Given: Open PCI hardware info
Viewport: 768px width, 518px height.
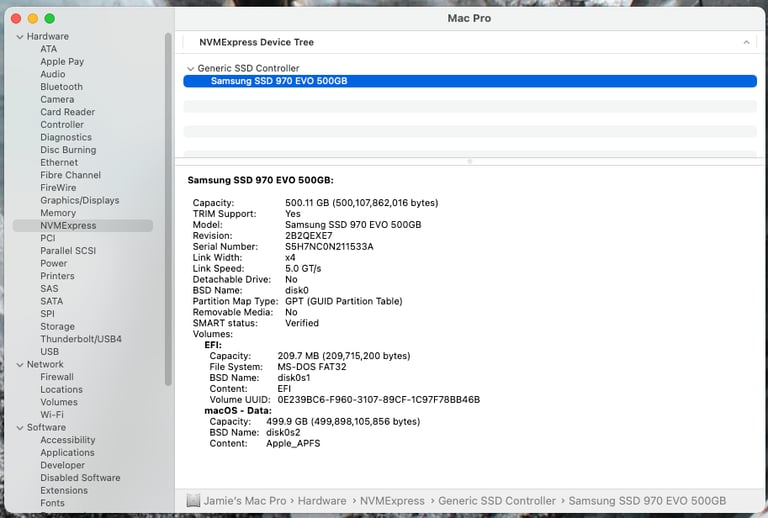Looking at the screenshot, I should pos(48,238).
